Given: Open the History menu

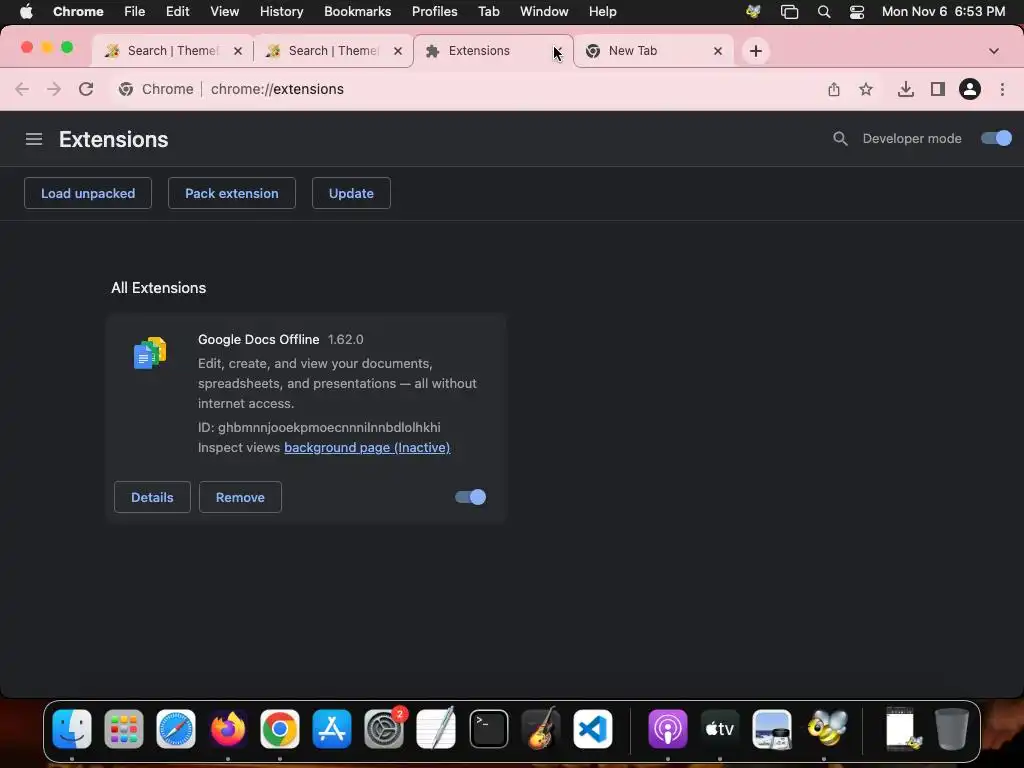Looking at the screenshot, I should [281, 12].
